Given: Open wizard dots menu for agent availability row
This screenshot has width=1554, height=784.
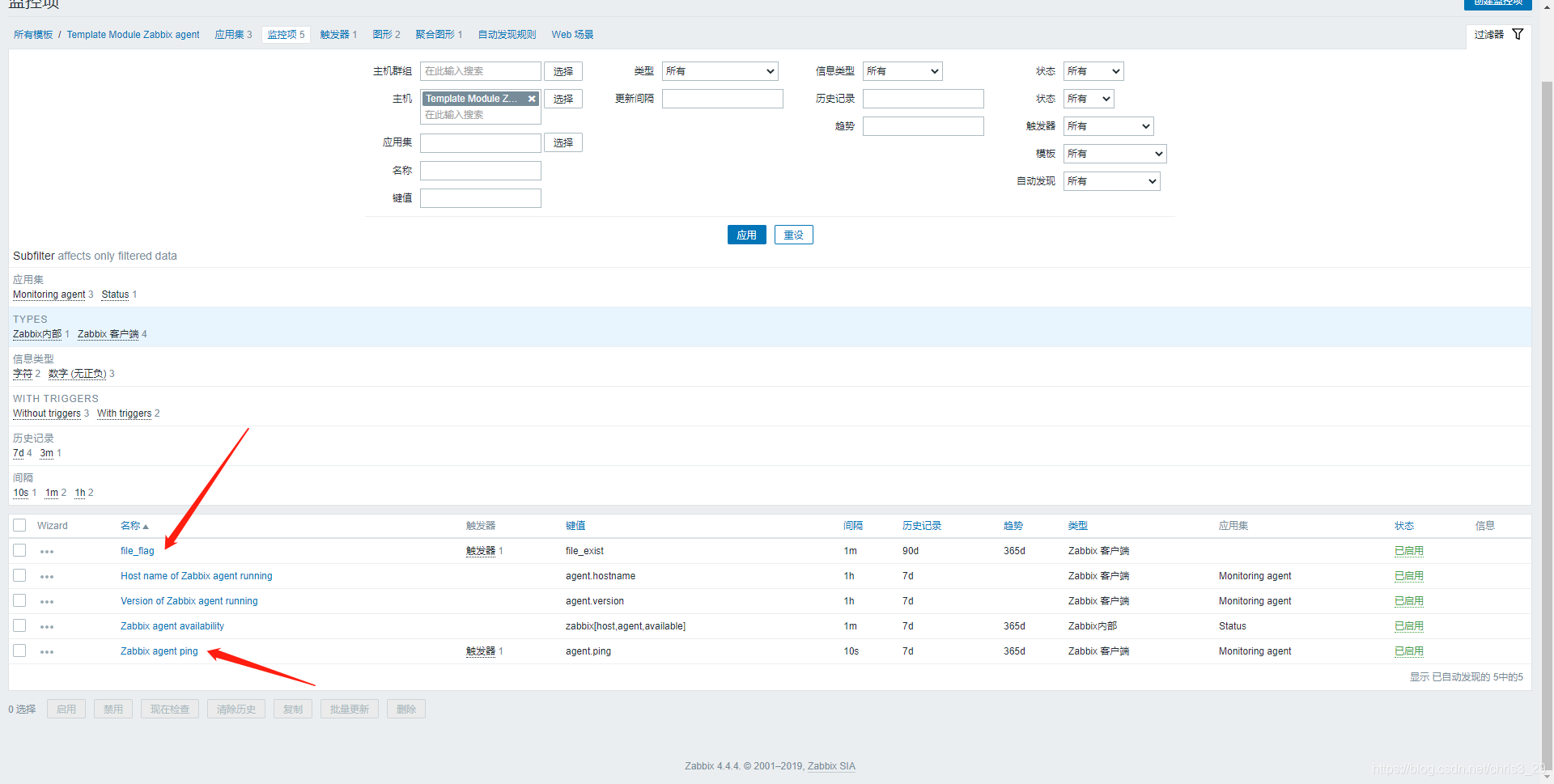Looking at the screenshot, I should [x=47, y=627].
